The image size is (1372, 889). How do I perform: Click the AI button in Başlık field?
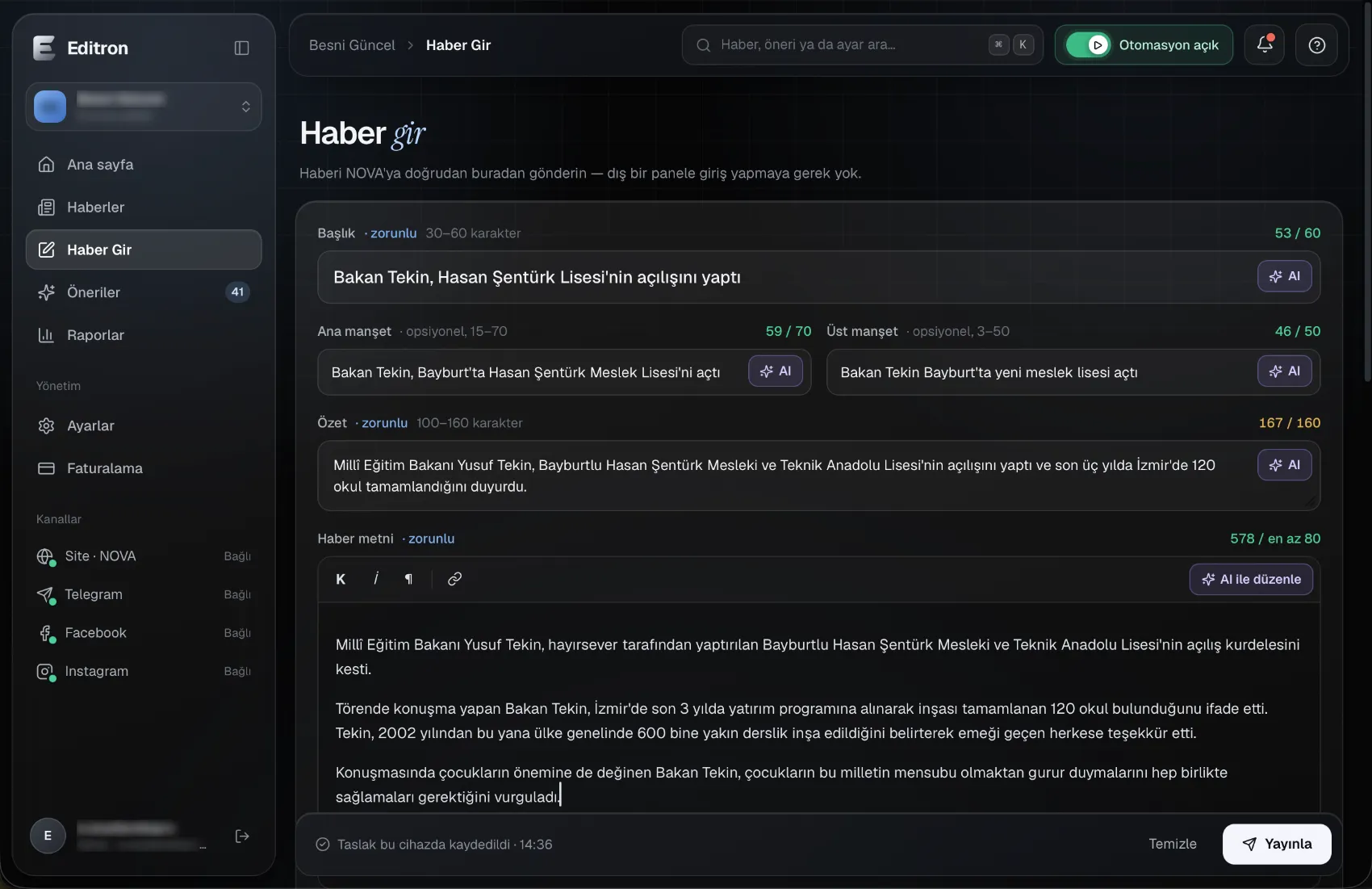click(1284, 276)
